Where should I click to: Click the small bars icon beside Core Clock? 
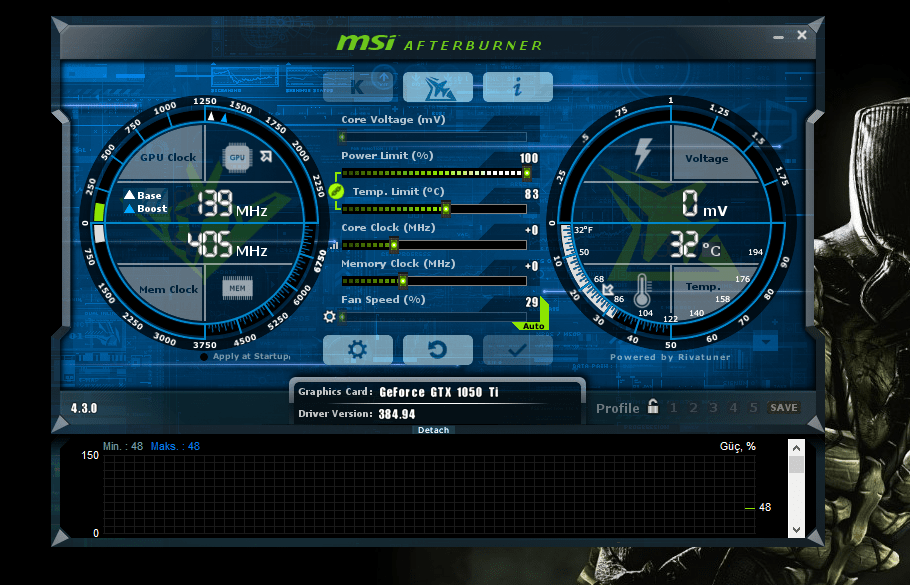point(334,246)
